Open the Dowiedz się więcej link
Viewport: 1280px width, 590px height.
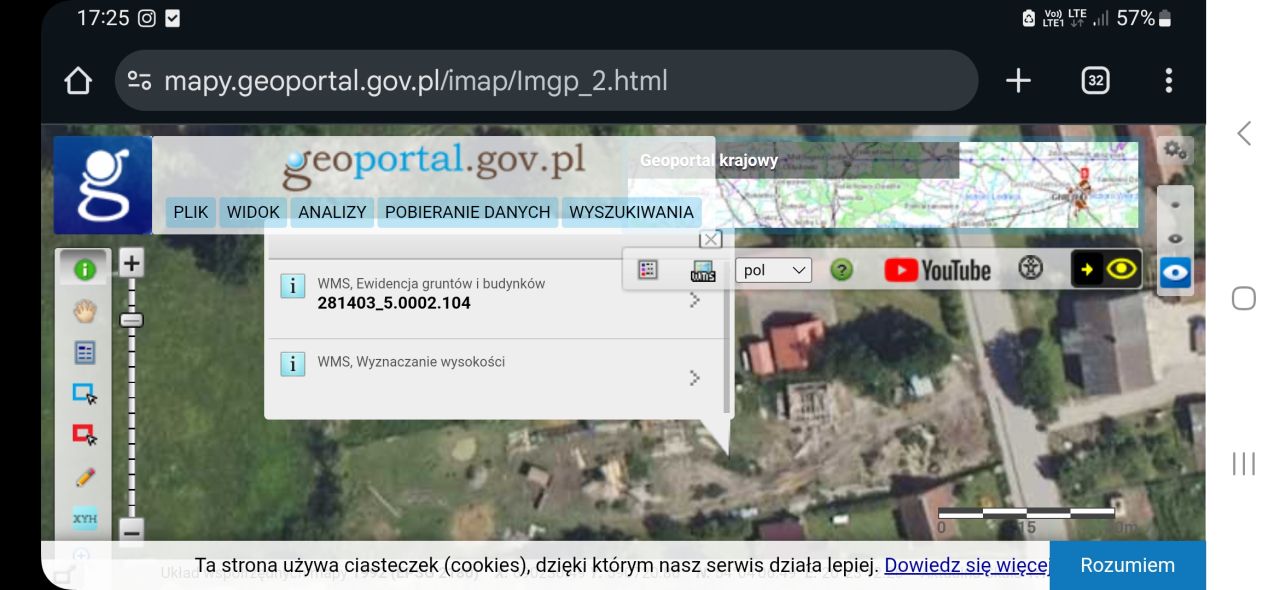coord(963,564)
